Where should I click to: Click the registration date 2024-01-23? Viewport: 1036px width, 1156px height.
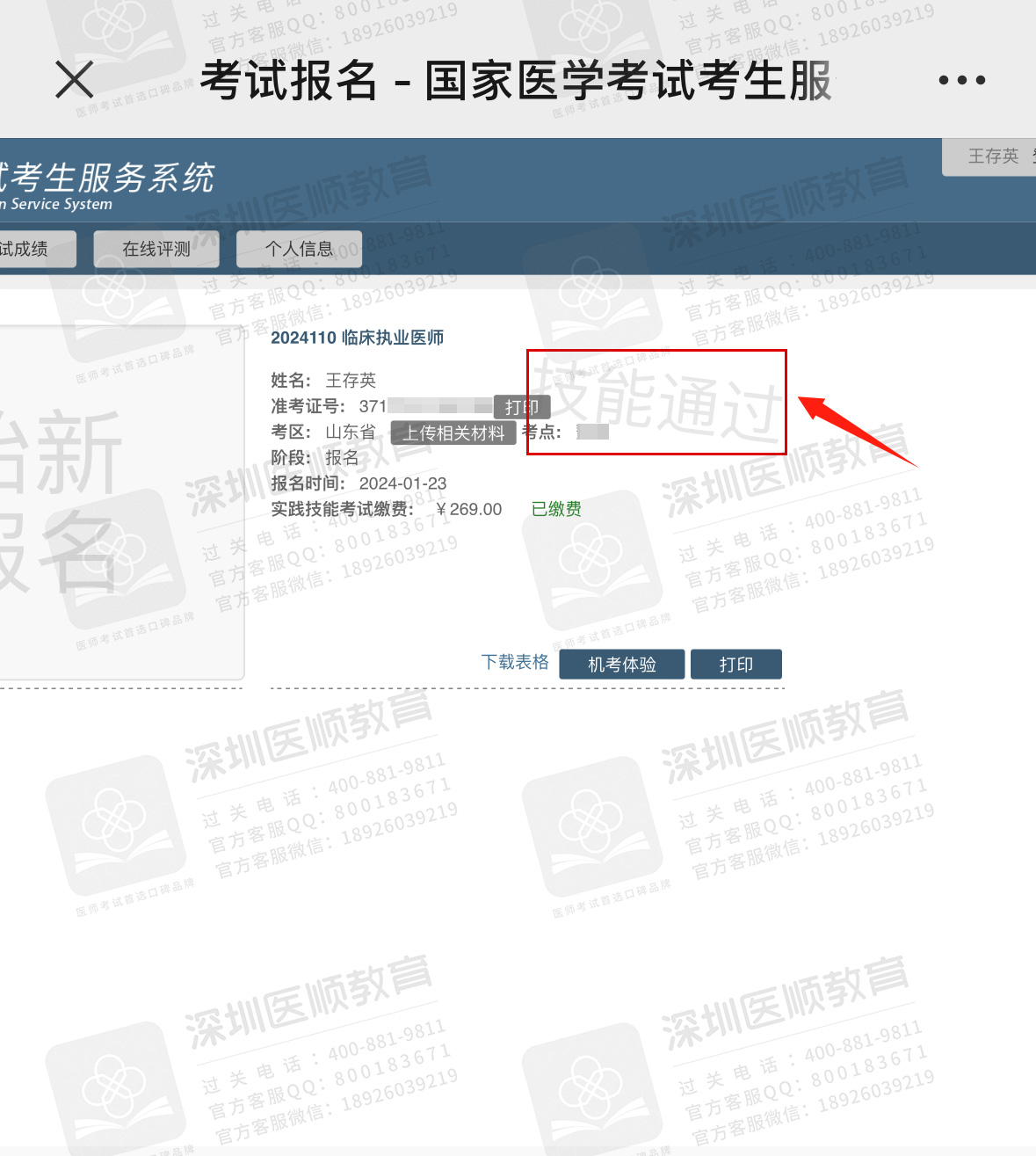(x=402, y=483)
